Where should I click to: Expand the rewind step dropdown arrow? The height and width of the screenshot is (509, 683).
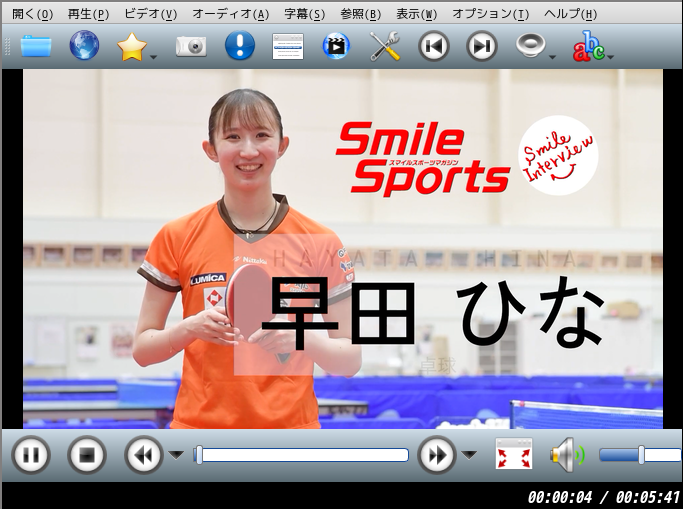point(176,455)
